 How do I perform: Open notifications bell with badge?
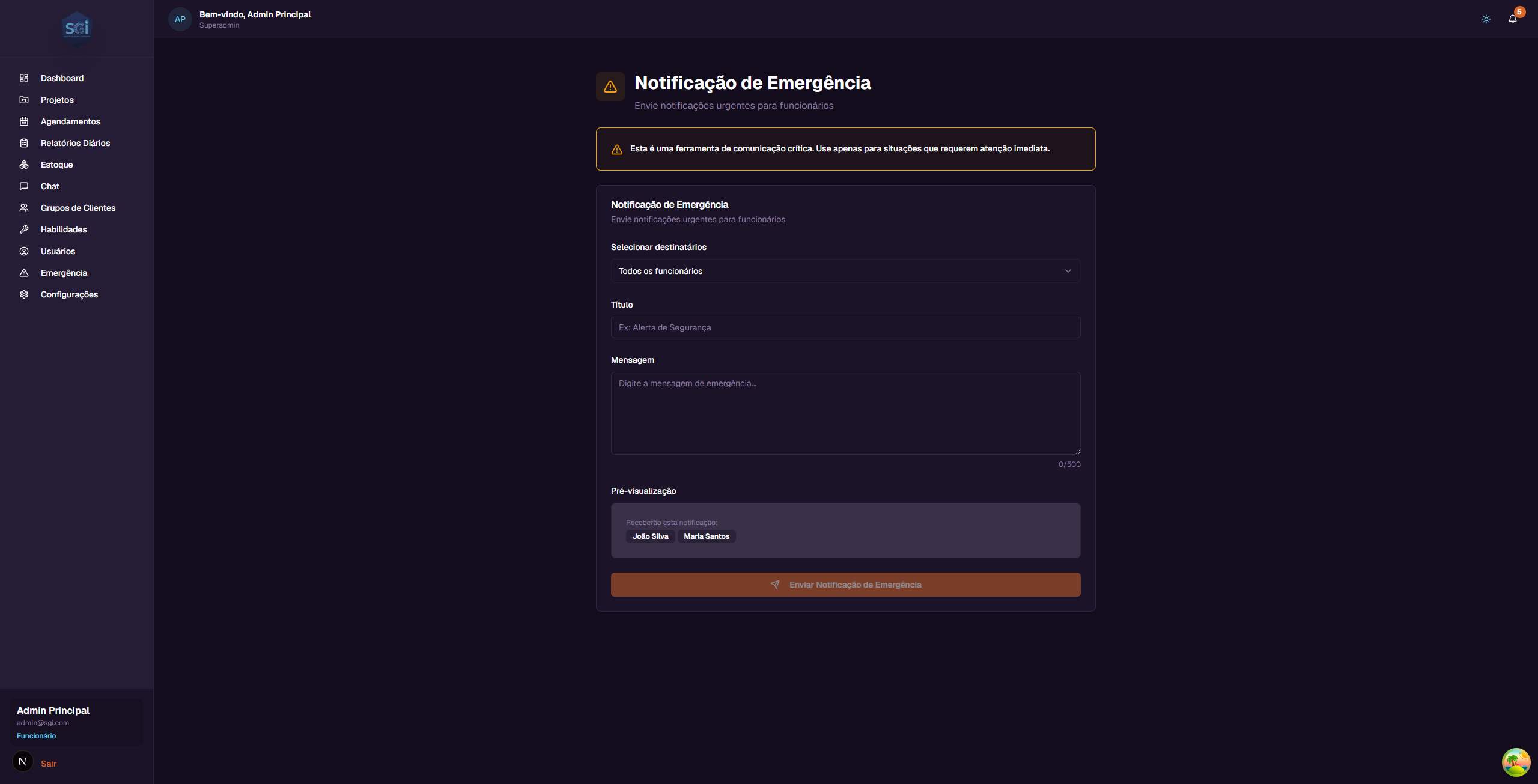(x=1513, y=19)
